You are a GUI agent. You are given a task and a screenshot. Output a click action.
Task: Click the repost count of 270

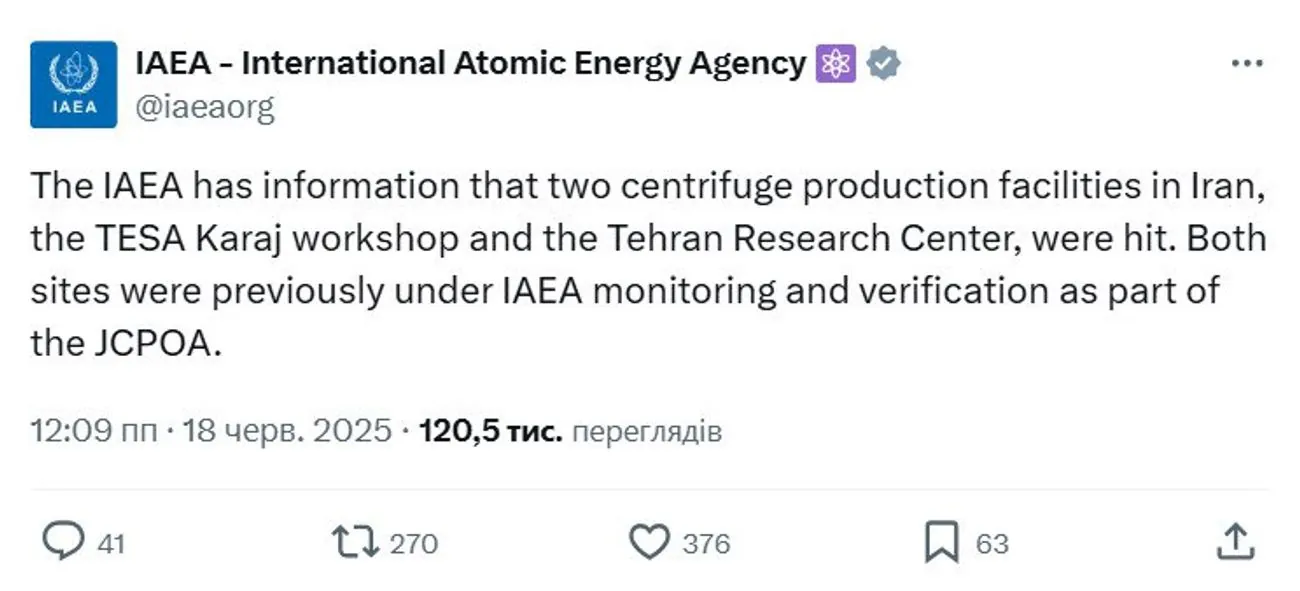(x=414, y=544)
